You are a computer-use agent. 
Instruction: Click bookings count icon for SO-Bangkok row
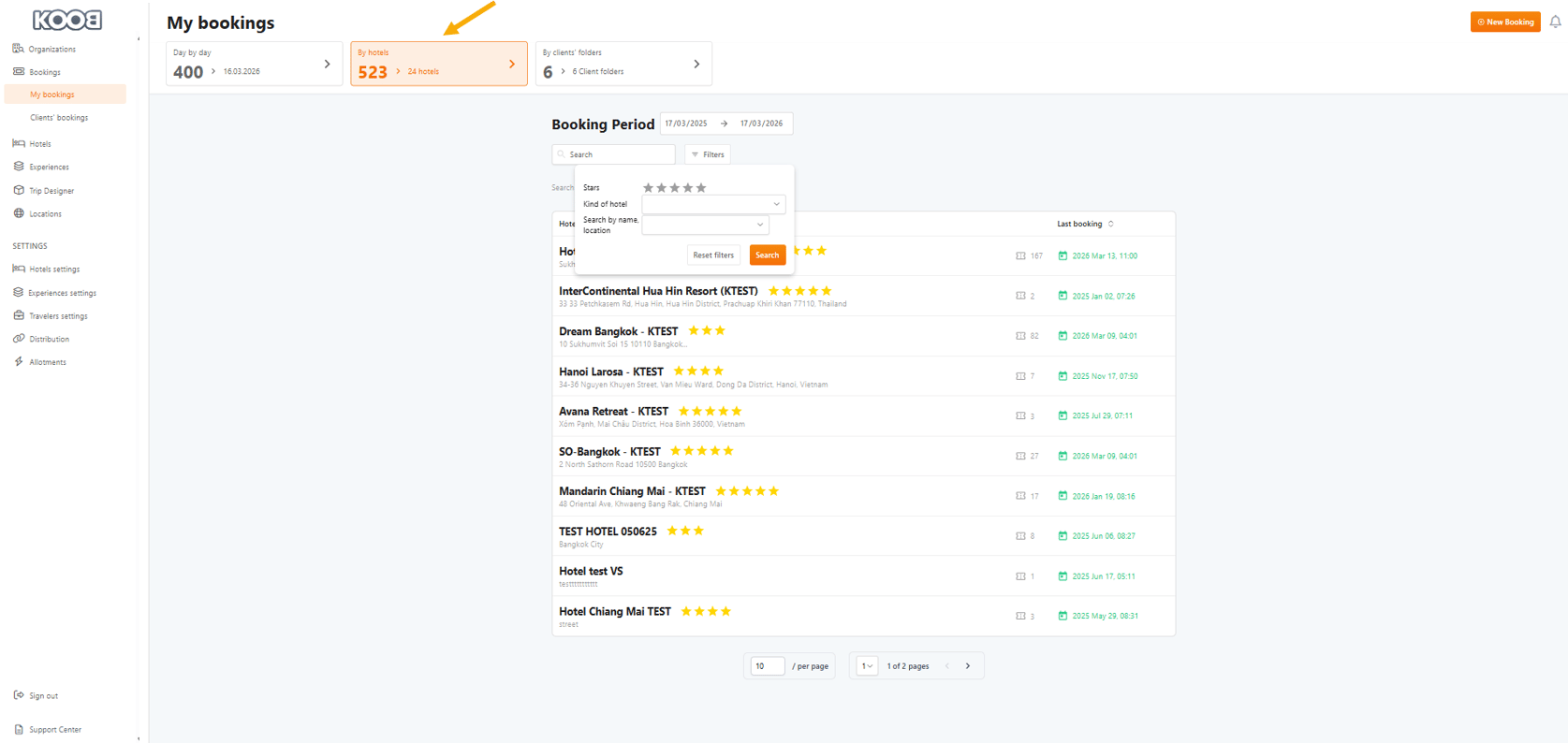pyautogui.click(x=1020, y=456)
